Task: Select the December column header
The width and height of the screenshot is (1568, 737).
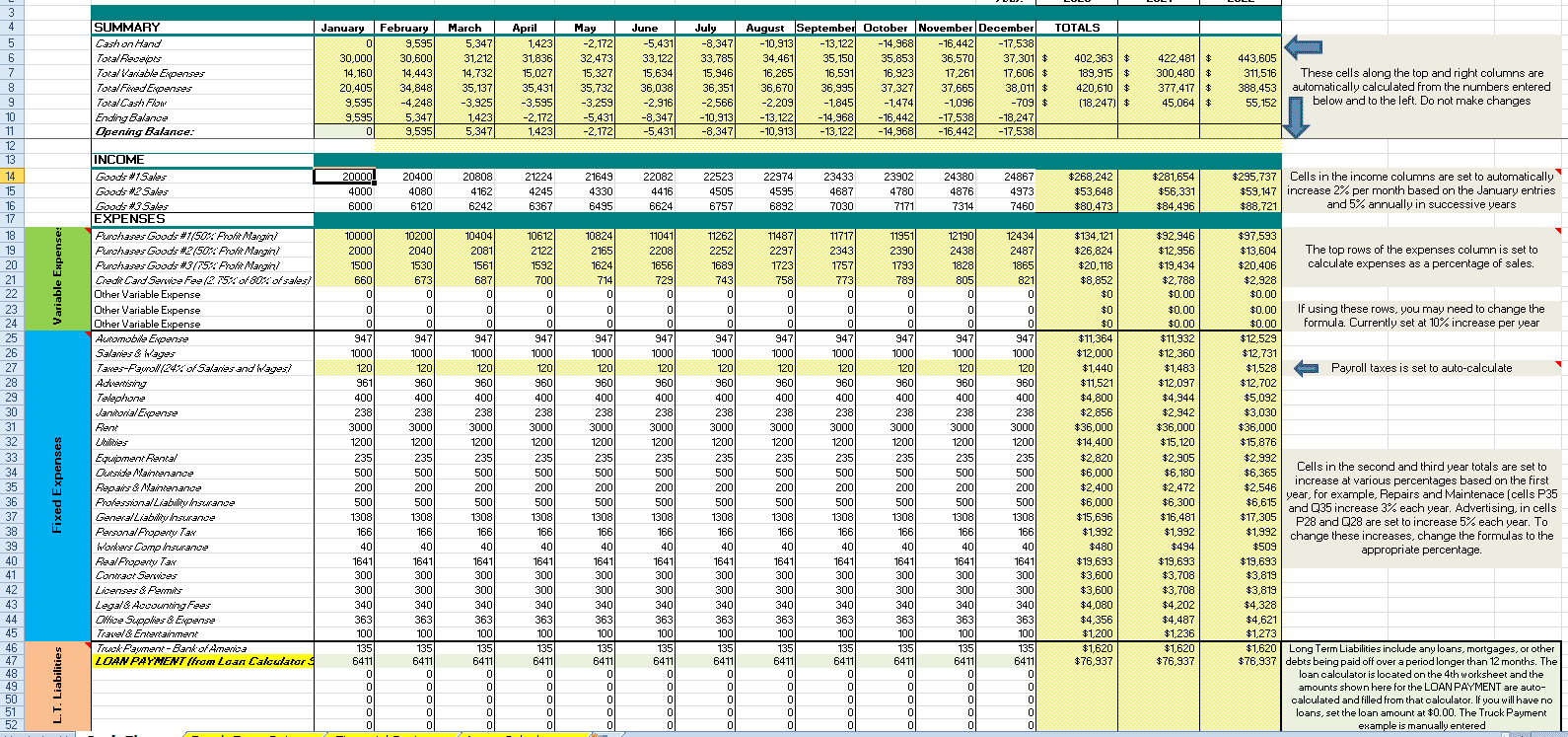Action: [1006, 28]
